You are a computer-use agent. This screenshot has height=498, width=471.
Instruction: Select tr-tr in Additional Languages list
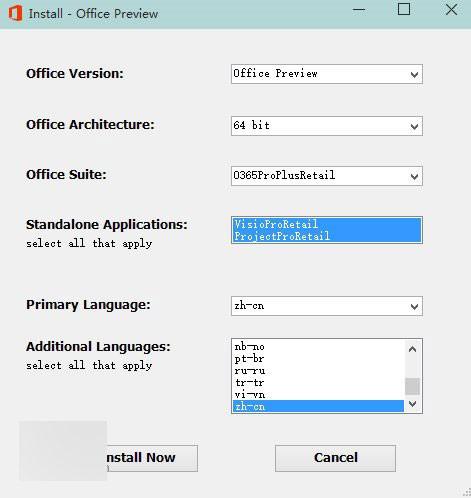click(318, 383)
